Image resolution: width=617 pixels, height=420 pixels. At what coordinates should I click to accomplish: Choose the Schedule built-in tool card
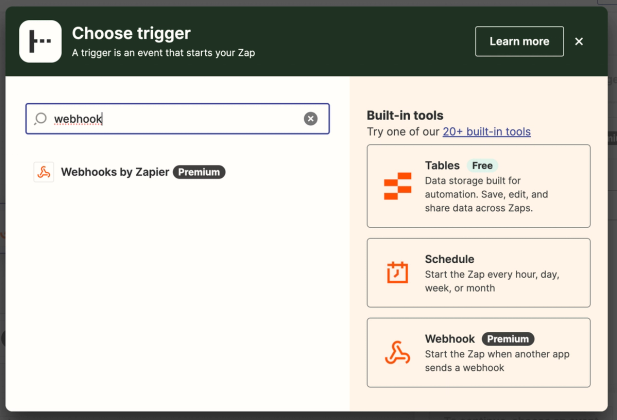(x=478, y=272)
